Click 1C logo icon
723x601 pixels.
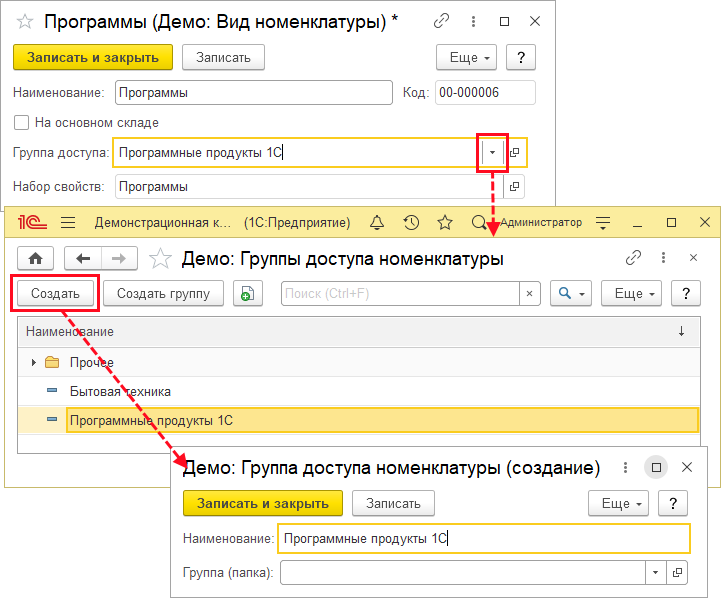pyautogui.click(x=32, y=222)
